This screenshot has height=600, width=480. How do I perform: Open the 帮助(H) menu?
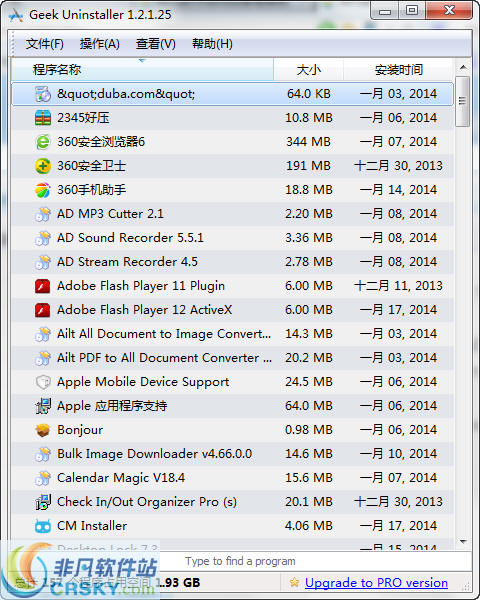click(x=212, y=44)
